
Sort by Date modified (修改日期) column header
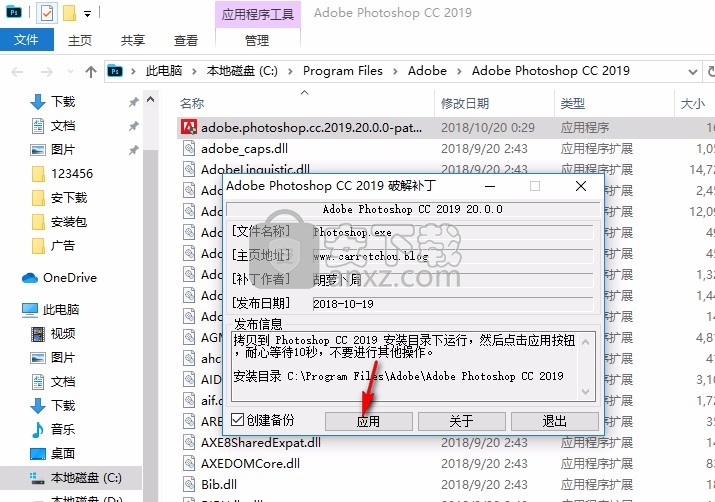[x=465, y=104]
